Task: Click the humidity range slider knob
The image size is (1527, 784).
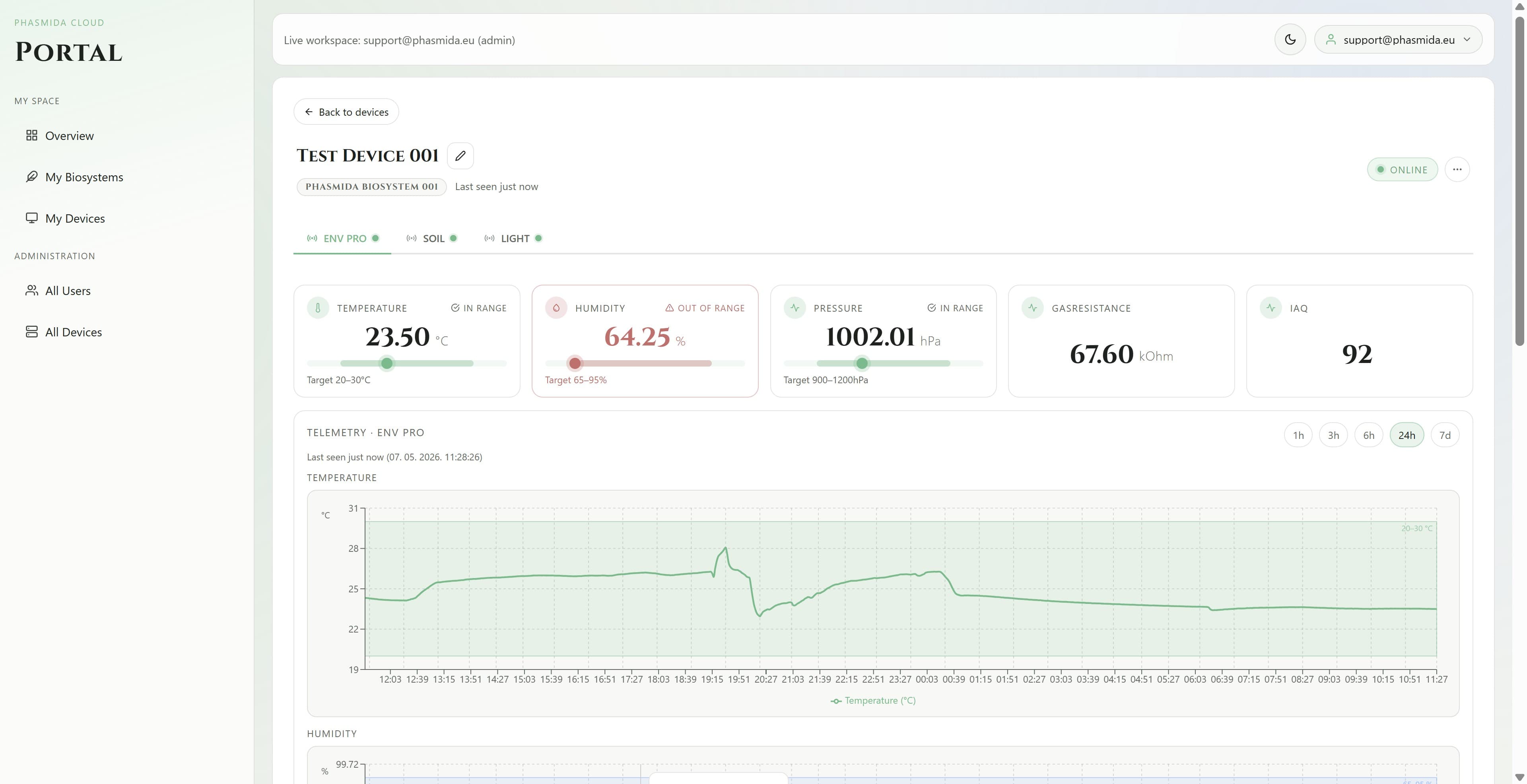Action: [575, 363]
